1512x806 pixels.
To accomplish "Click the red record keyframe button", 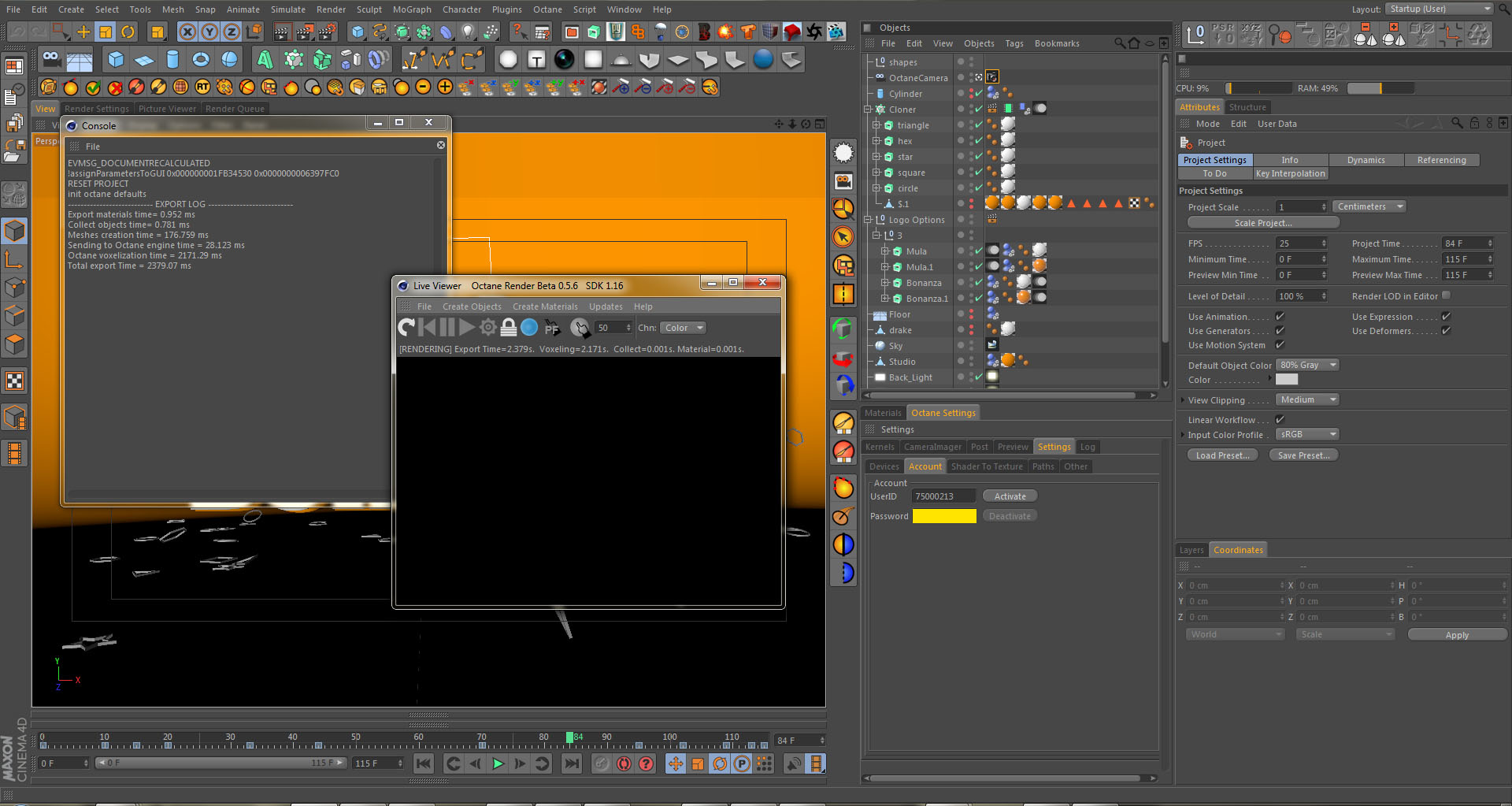I will (x=624, y=763).
